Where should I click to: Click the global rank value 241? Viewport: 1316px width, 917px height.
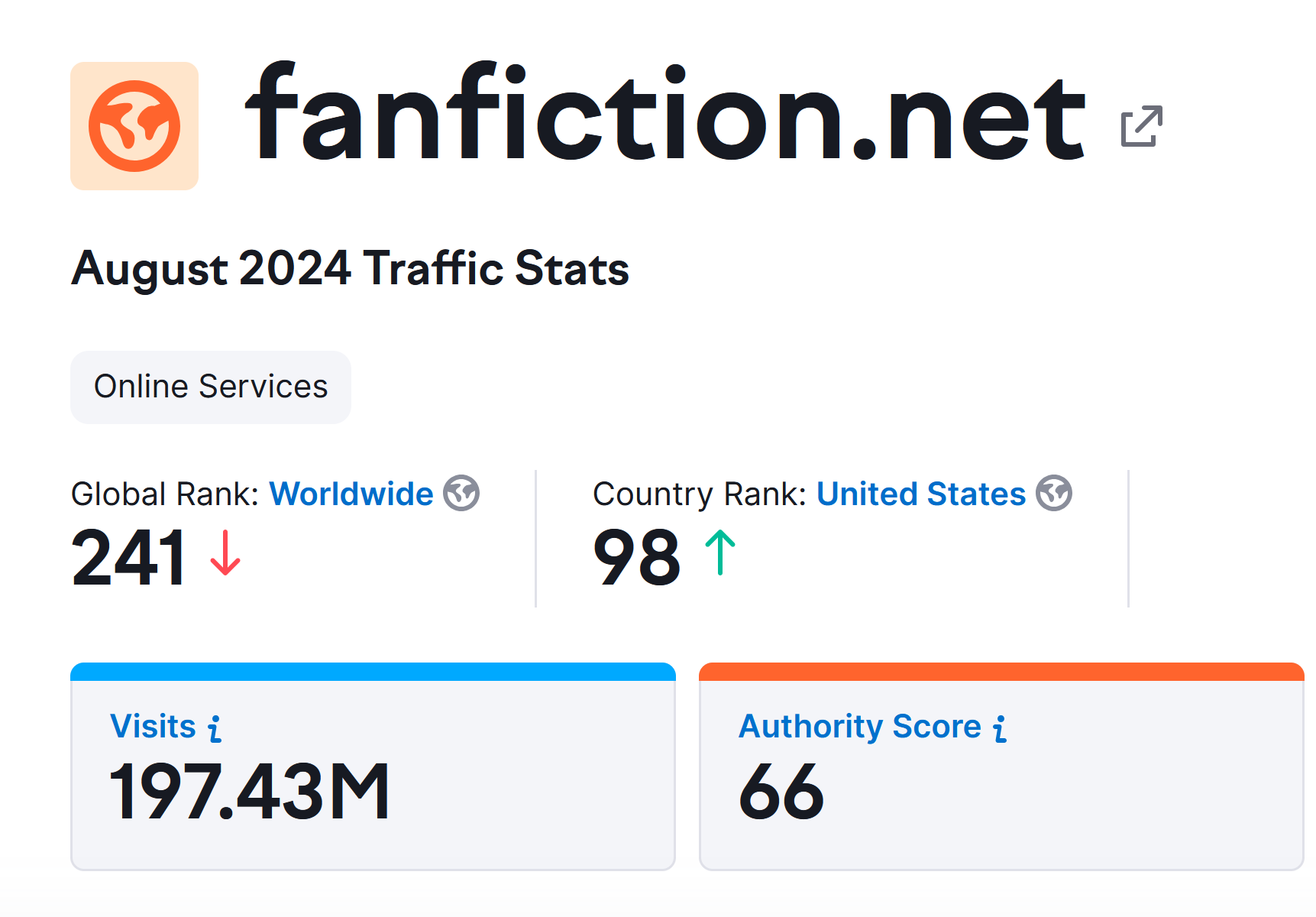point(128,558)
